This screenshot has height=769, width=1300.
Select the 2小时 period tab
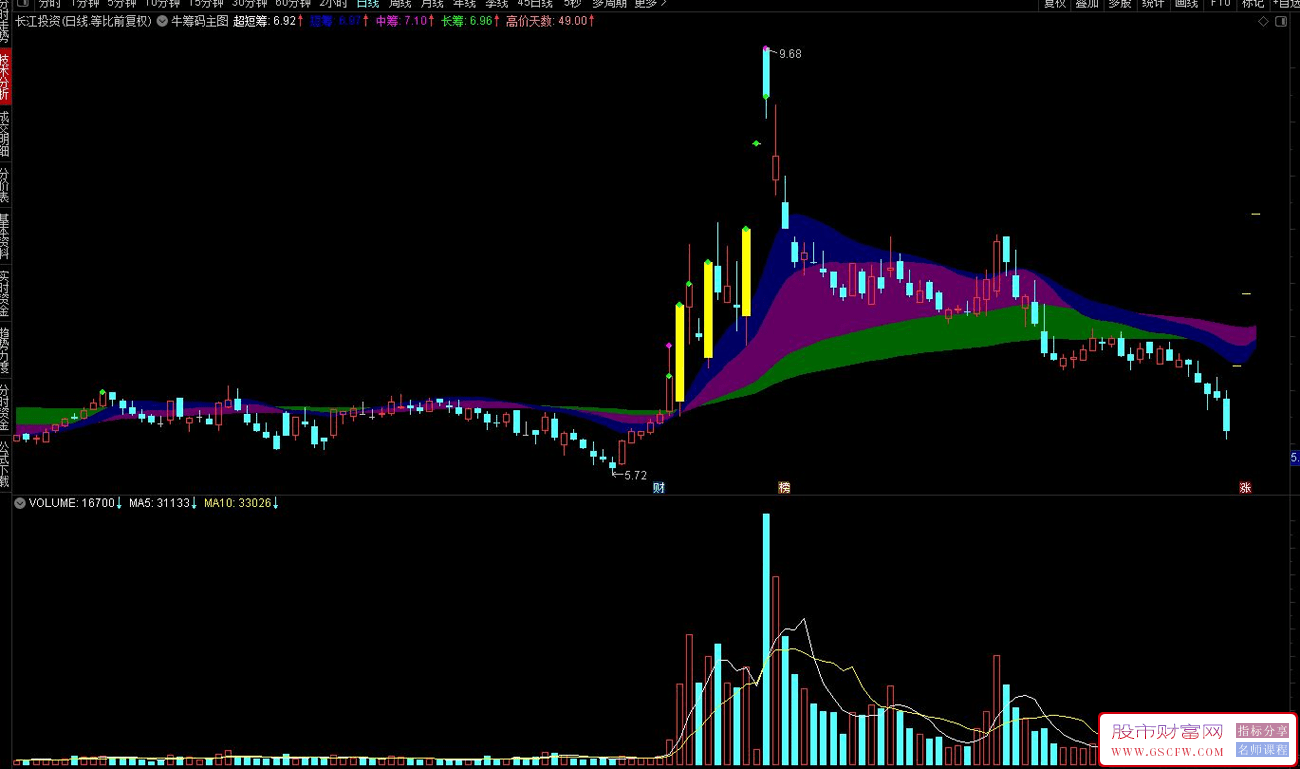coord(334,3)
